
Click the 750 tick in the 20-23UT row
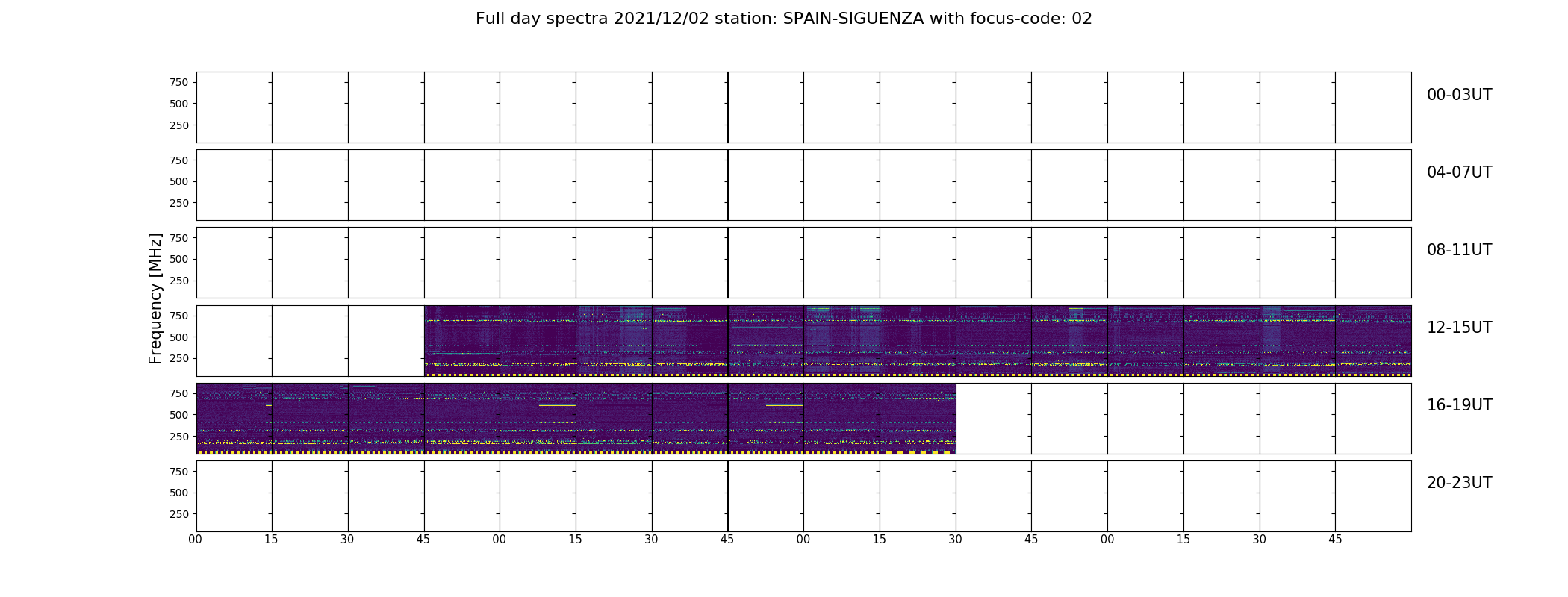(179, 472)
